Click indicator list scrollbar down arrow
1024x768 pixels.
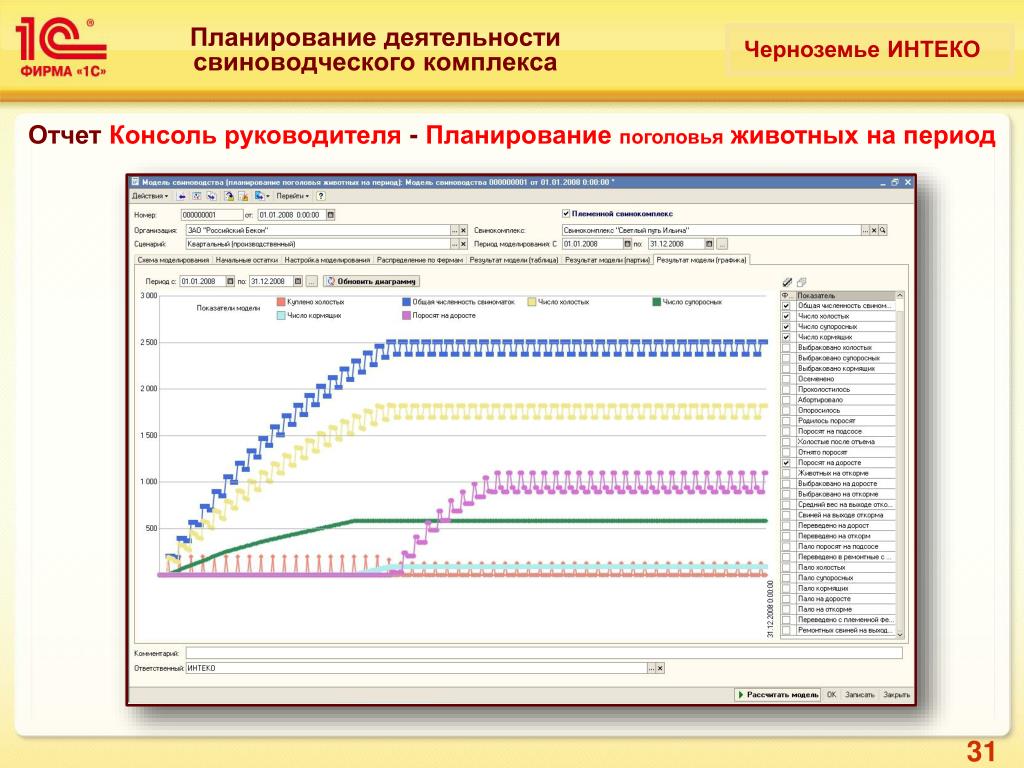[x=900, y=633]
